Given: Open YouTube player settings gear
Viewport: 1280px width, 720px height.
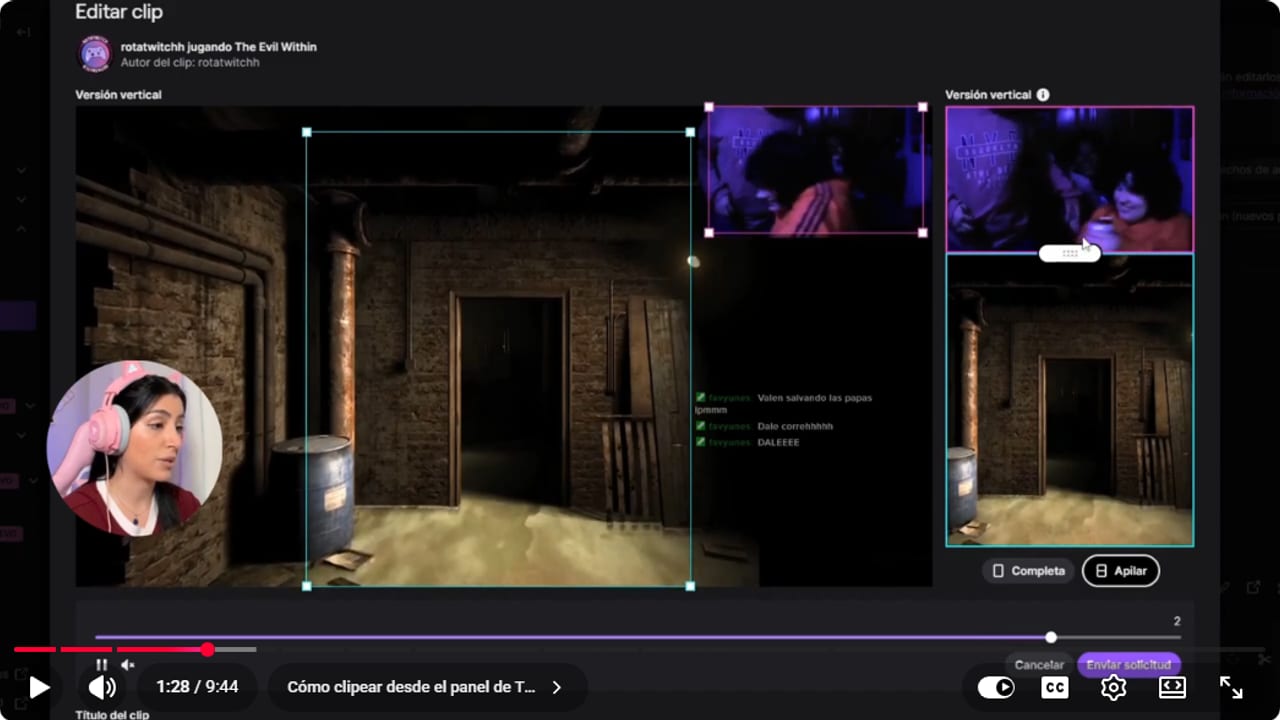Looking at the screenshot, I should point(1113,687).
